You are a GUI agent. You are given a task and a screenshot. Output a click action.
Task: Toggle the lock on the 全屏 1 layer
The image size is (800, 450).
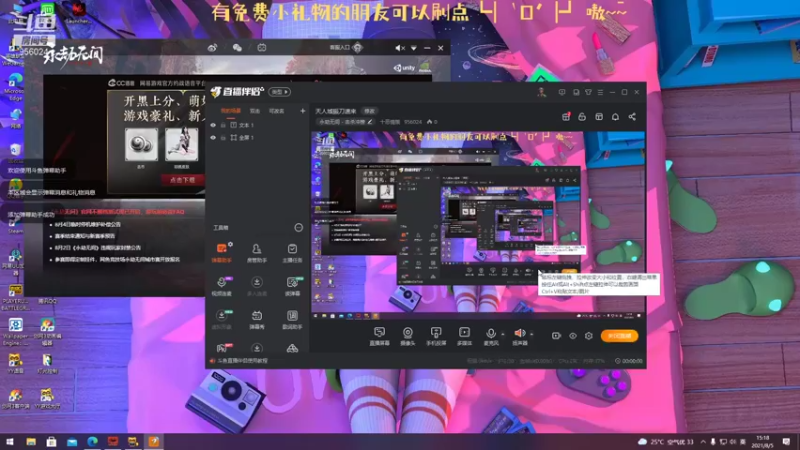223,138
